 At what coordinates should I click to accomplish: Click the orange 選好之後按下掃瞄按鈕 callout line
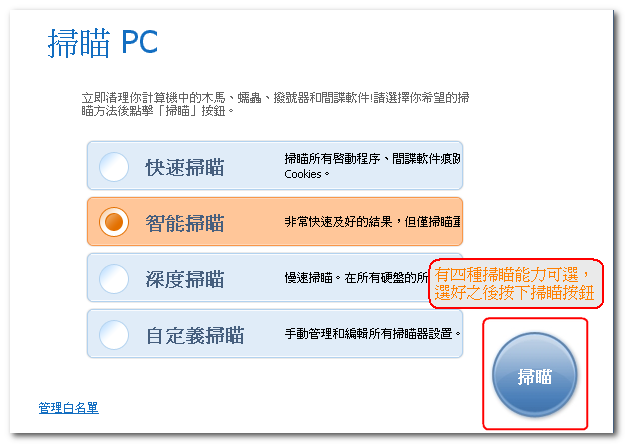pyautogui.click(x=514, y=293)
